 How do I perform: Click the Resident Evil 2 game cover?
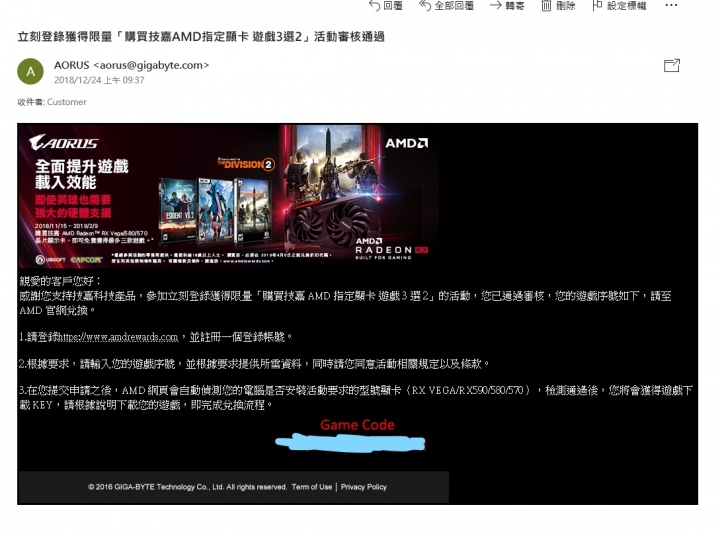[x=178, y=211]
